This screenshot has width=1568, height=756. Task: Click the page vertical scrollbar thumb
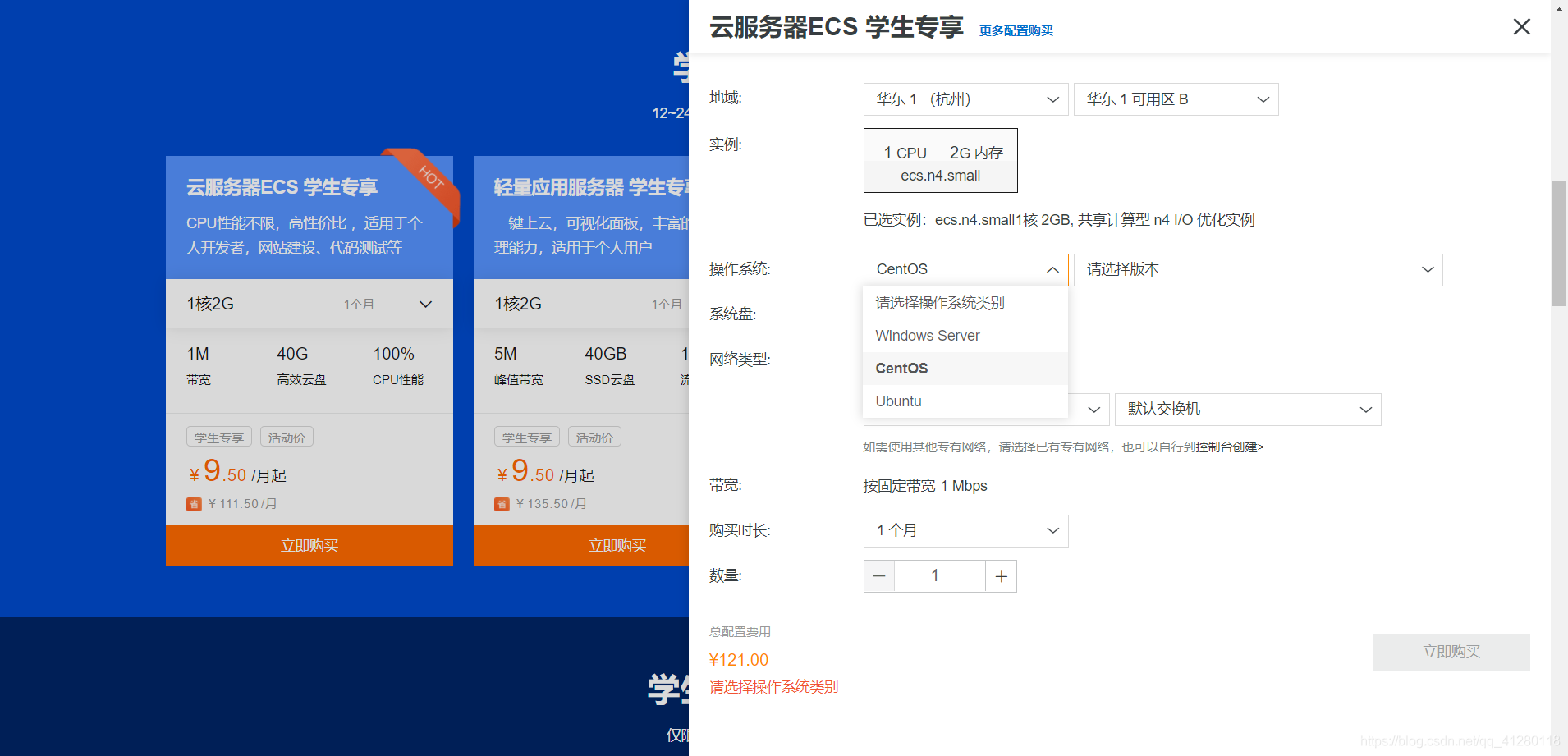point(1559,244)
